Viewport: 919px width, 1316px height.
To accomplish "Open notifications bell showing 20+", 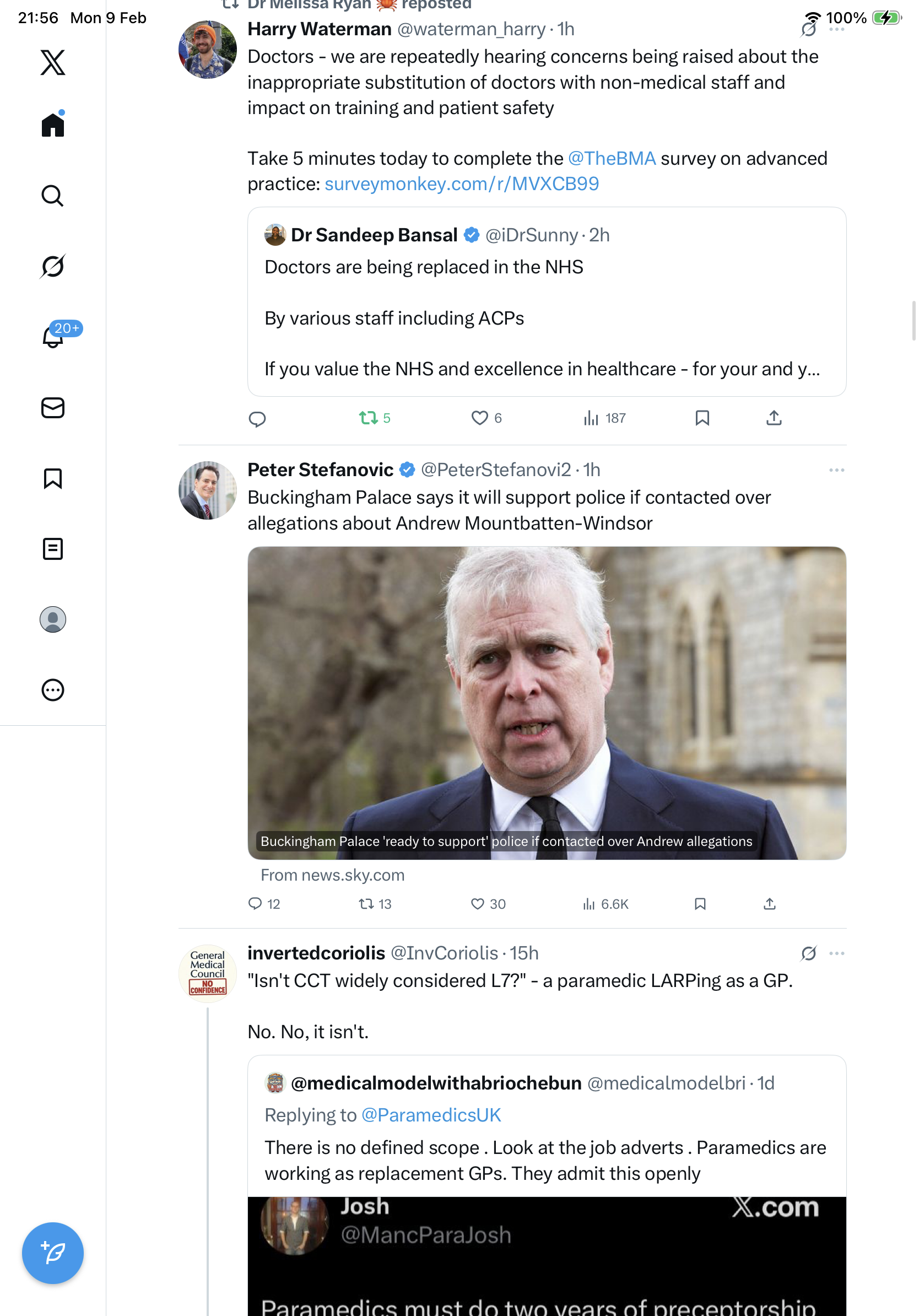I will point(53,337).
